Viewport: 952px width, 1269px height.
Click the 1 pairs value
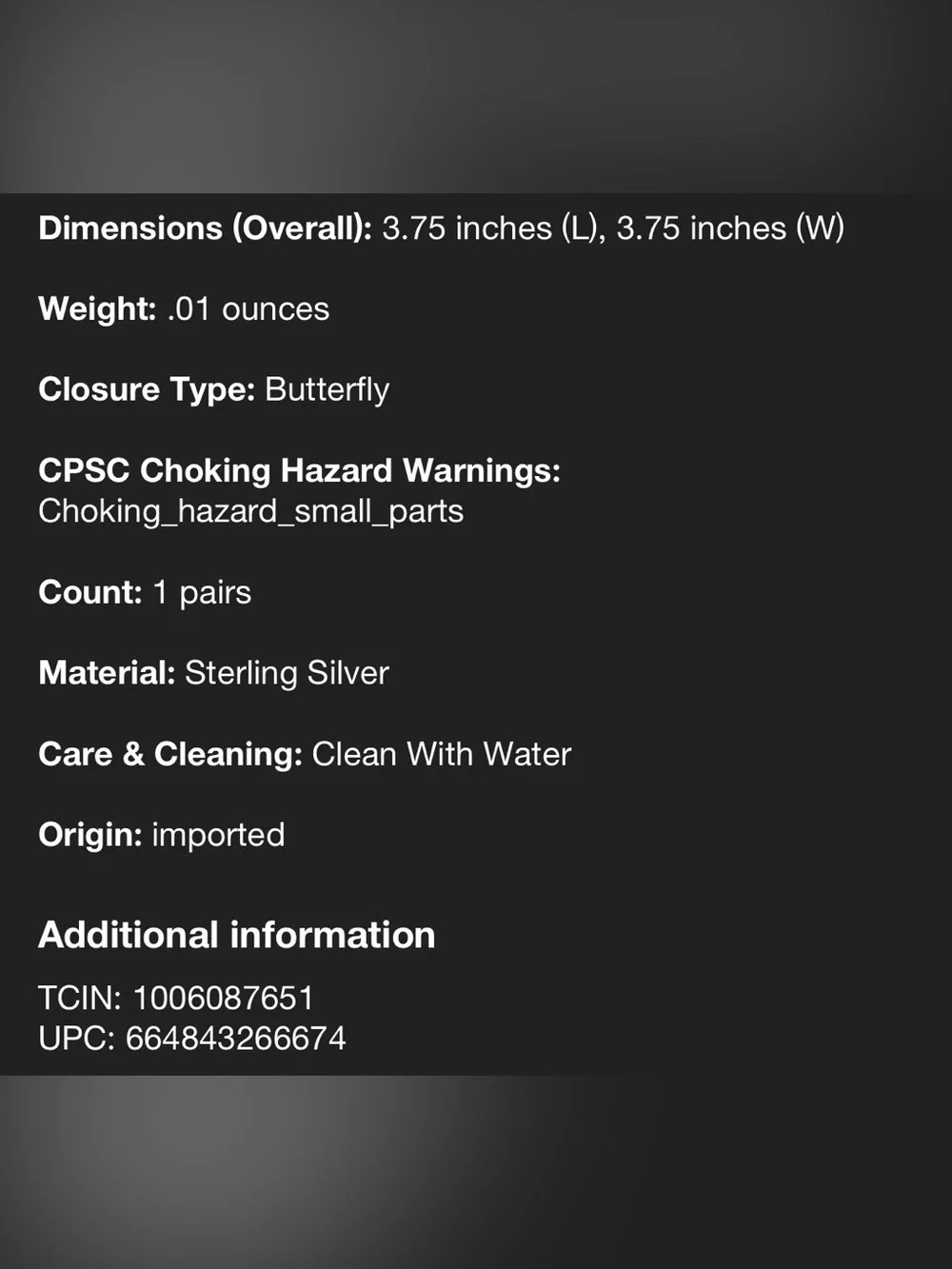pos(202,593)
